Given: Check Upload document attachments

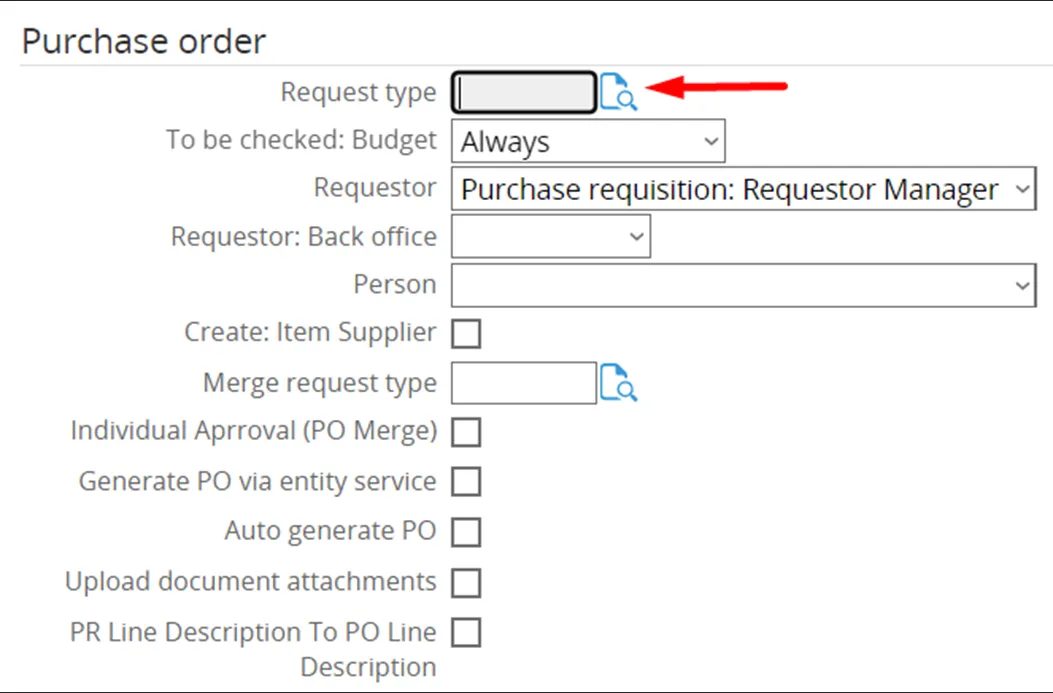Looking at the screenshot, I should click(466, 582).
